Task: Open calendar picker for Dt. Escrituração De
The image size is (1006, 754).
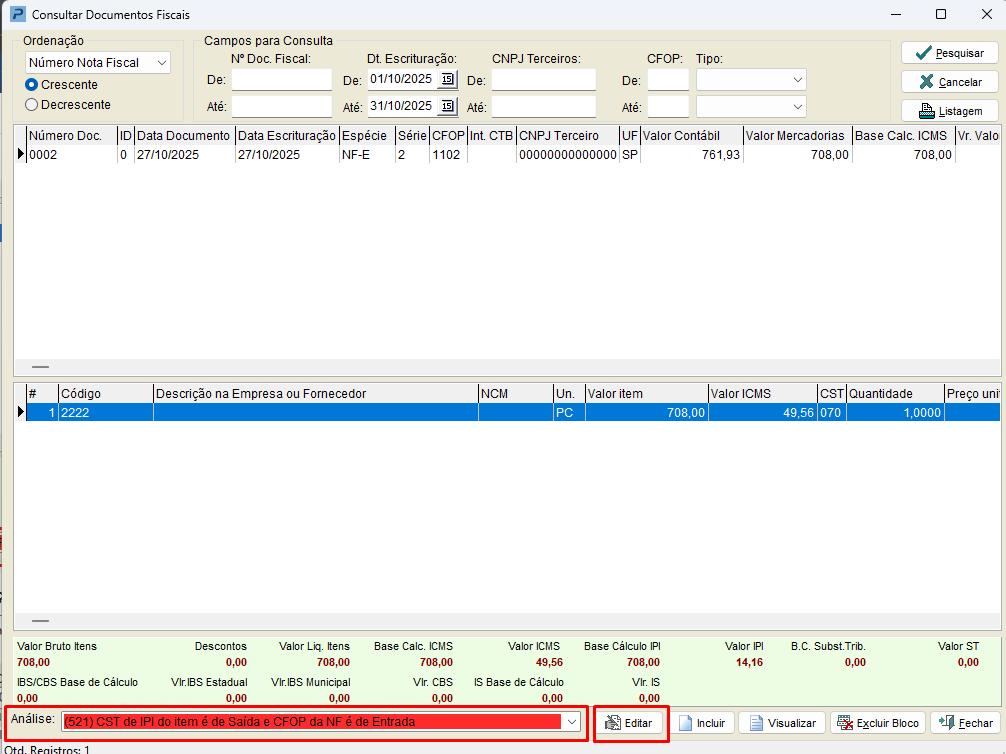Action: [x=447, y=80]
